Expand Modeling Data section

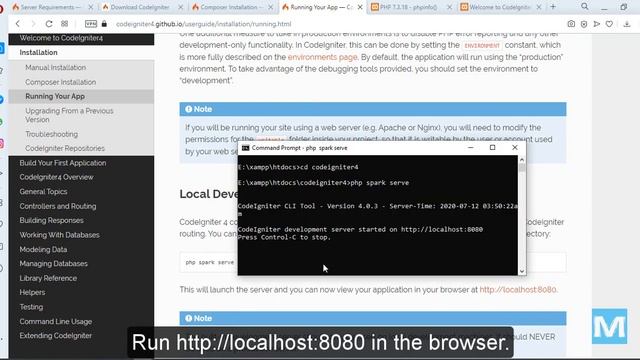43,249
